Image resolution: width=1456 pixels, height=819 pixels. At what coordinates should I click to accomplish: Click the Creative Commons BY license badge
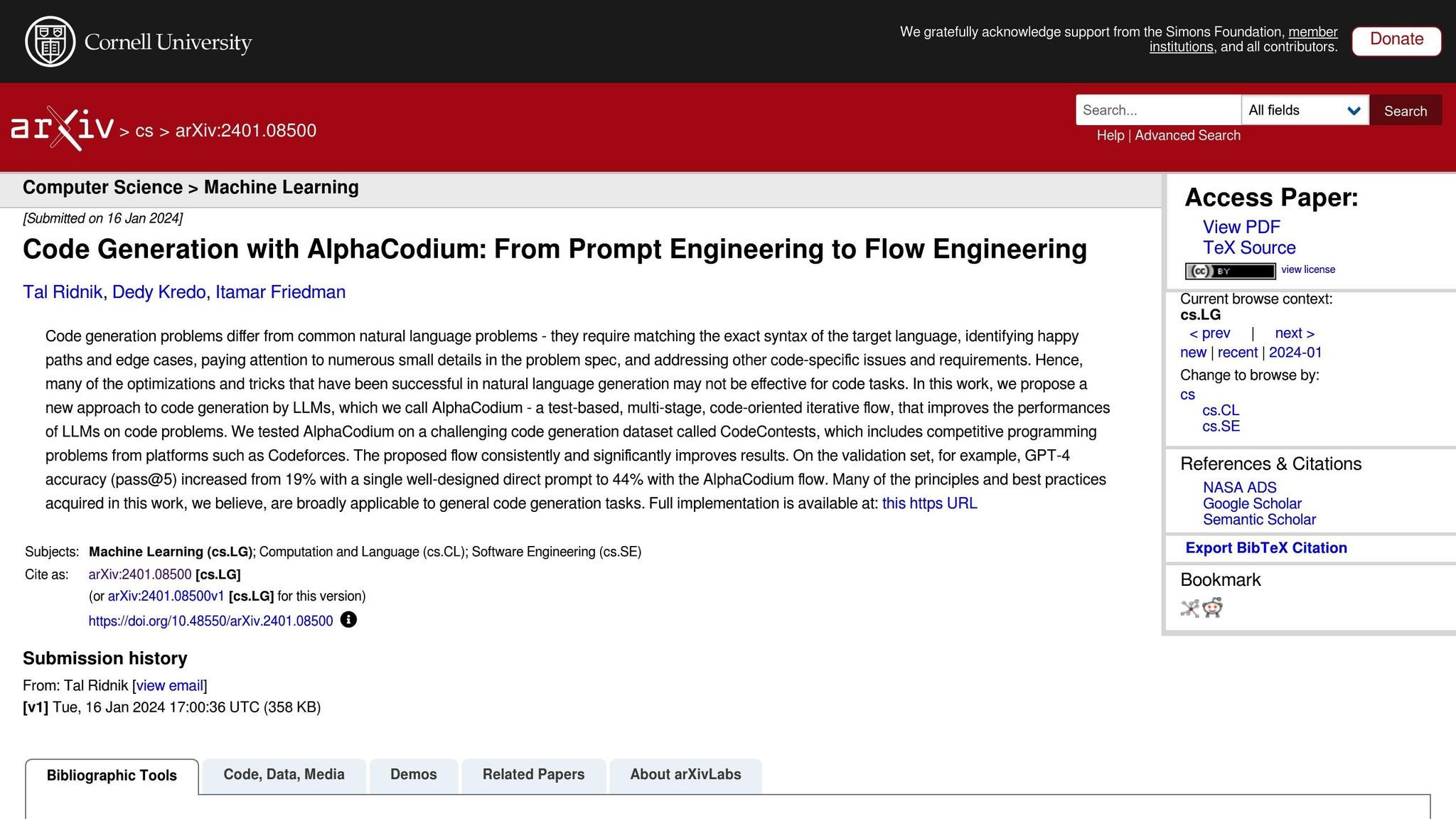1230,271
